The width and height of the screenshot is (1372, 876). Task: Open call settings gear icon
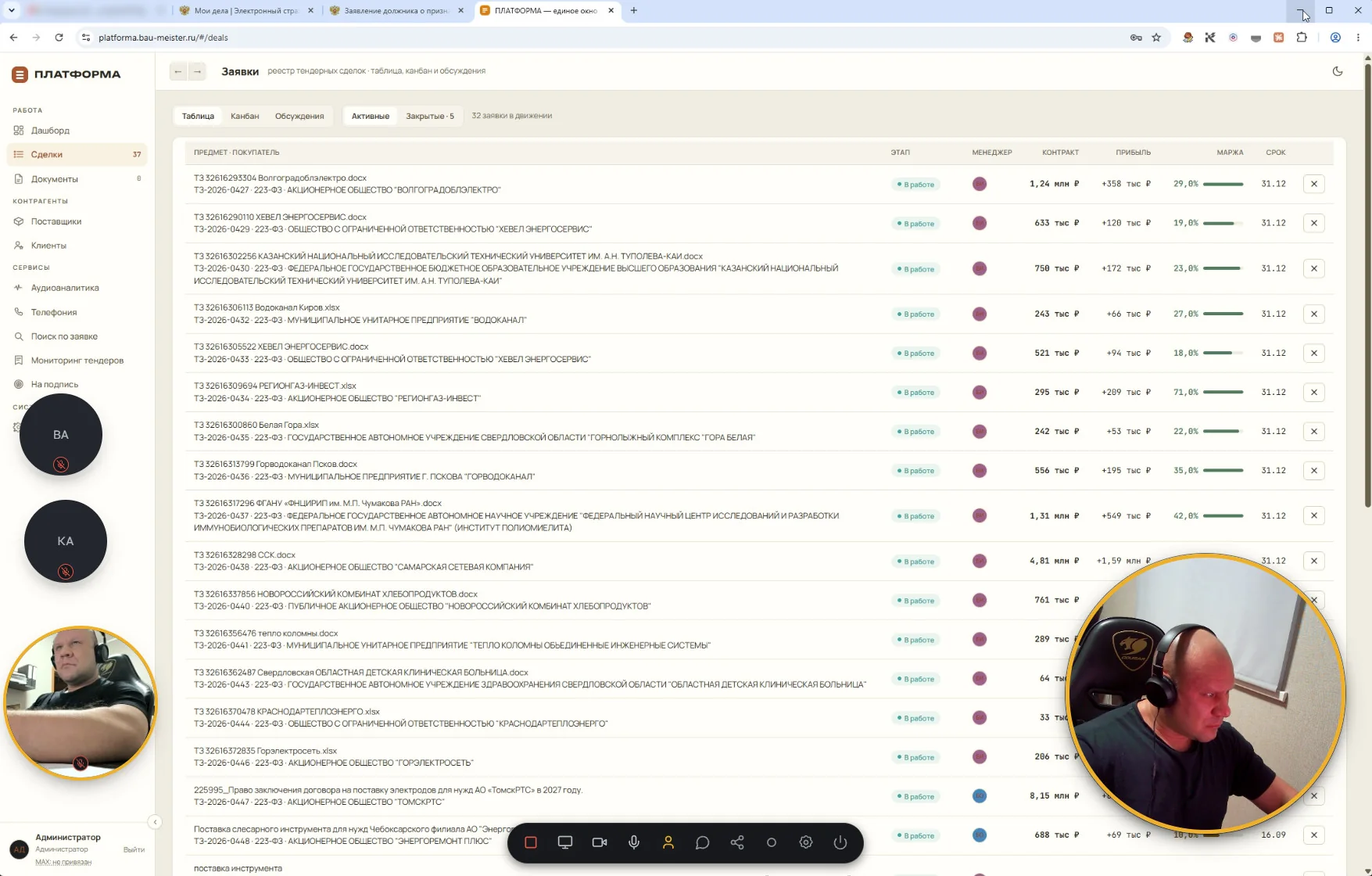pyautogui.click(x=806, y=842)
